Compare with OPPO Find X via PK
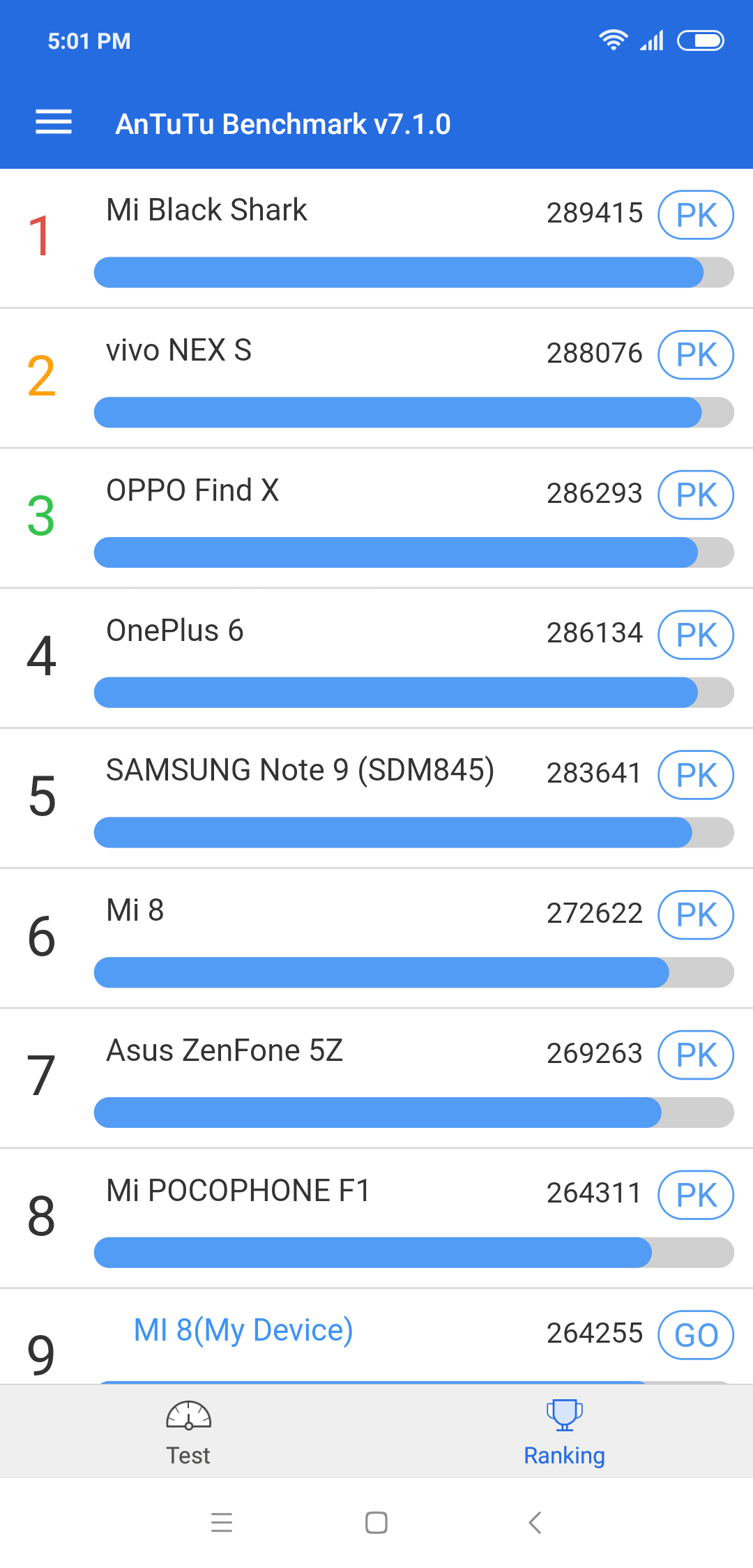 point(696,495)
